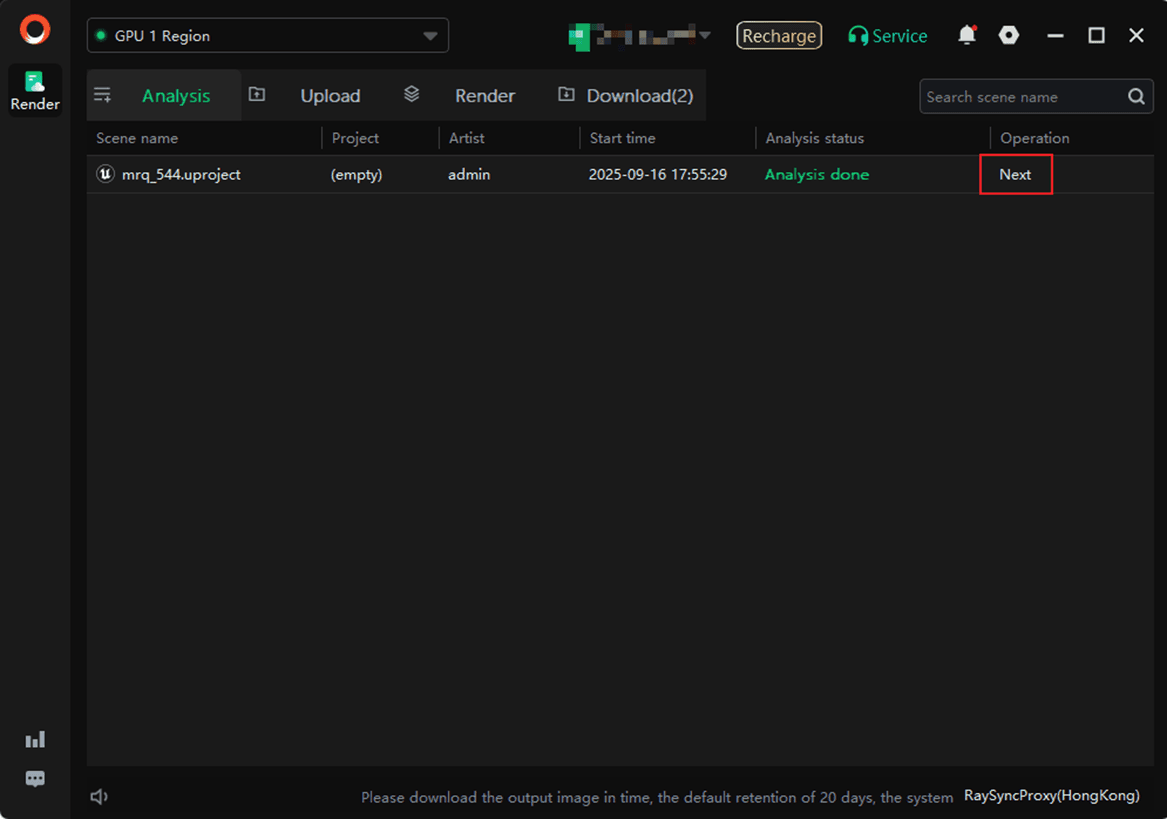The height and width of the screenshot is (819, 1167).
Task: Open the statistics bar chart icon
Action: (35, 740)
